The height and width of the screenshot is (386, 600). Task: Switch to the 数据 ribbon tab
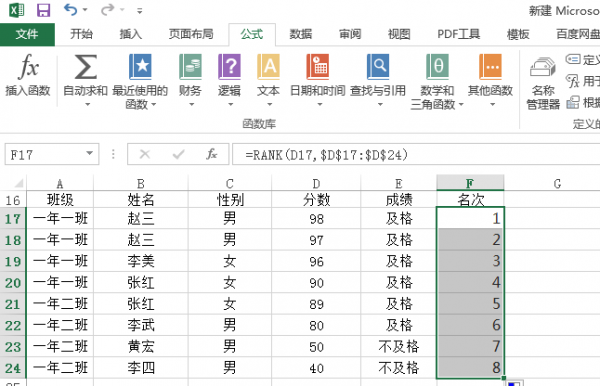pos(301,34)
